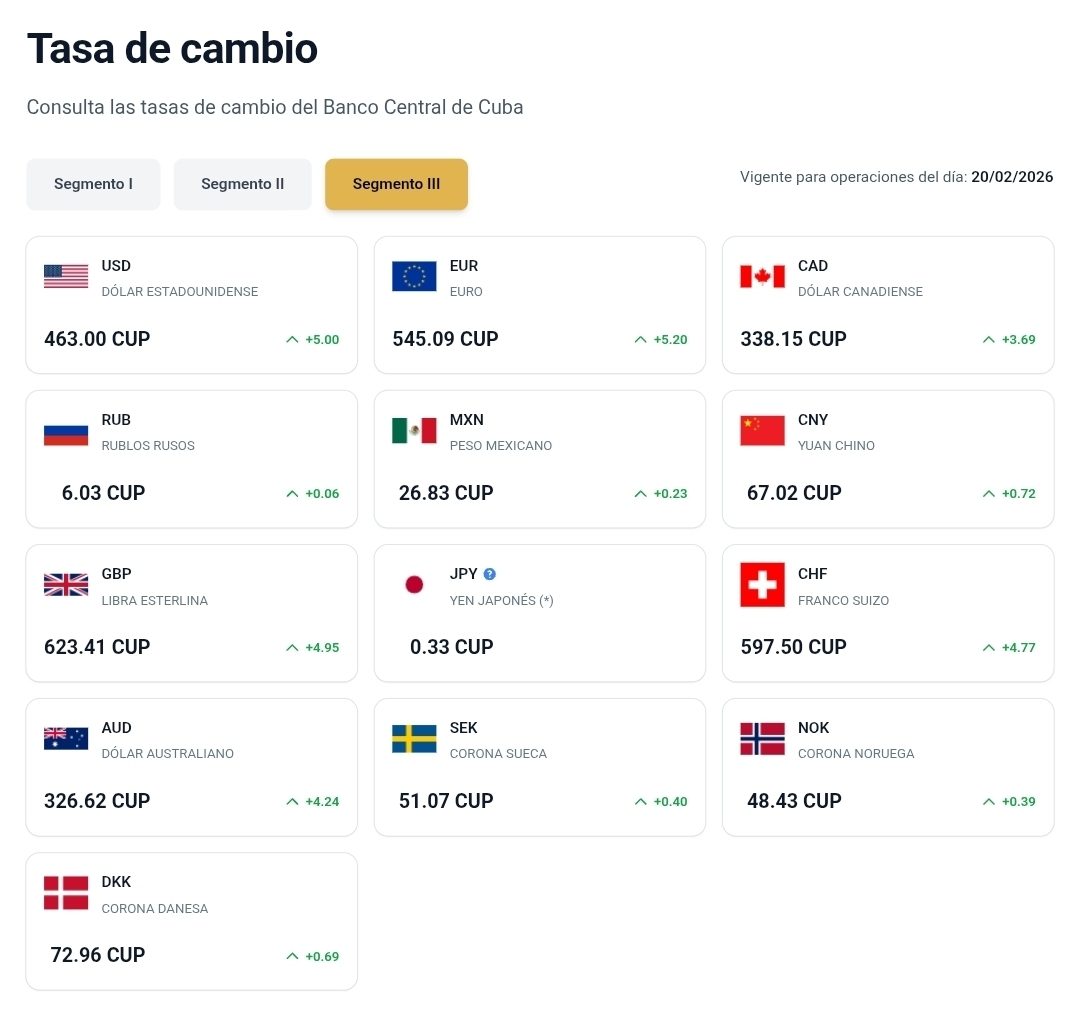The height and width of the screenshot is (1019, 1080).
Task: Select the Segmento III tab
Action: click(396, 184)
